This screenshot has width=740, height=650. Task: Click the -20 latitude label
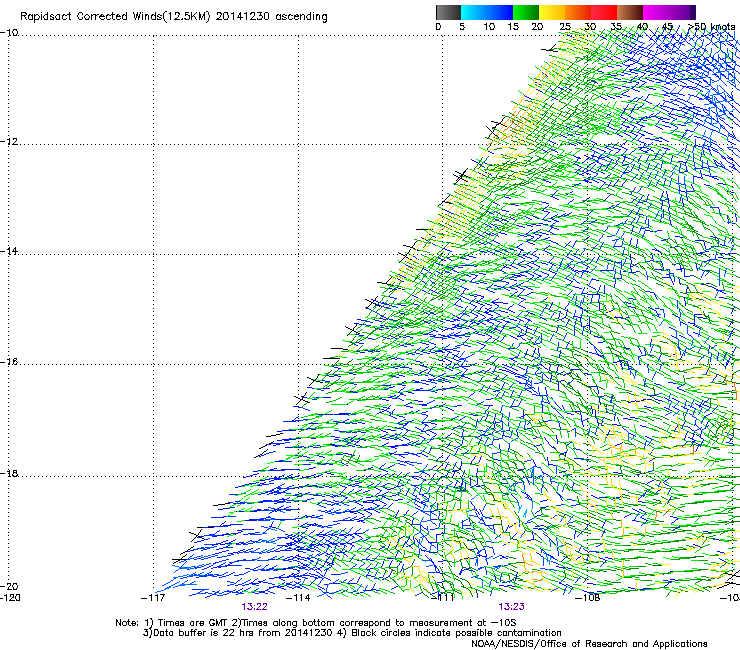coord(9,586)
